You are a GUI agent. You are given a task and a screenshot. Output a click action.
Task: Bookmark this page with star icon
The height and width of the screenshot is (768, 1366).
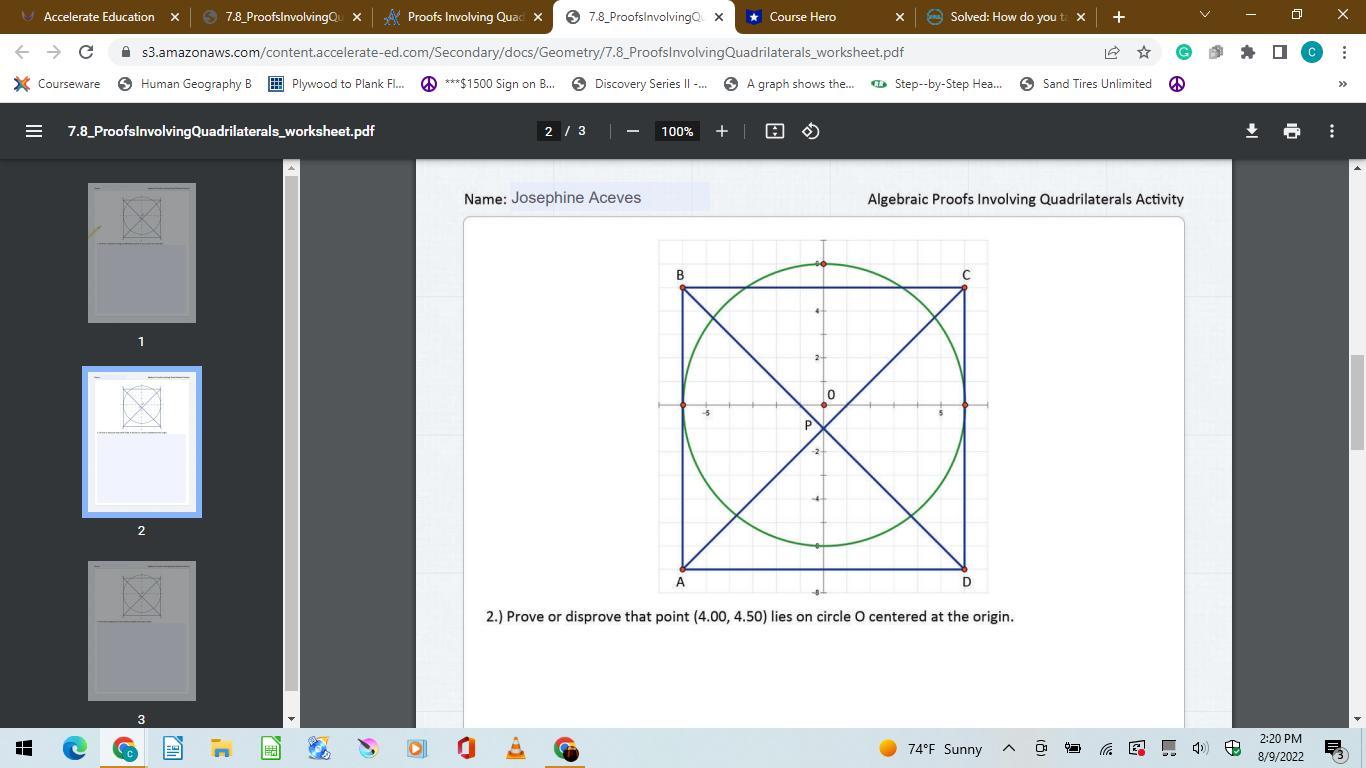[1144, 52]
